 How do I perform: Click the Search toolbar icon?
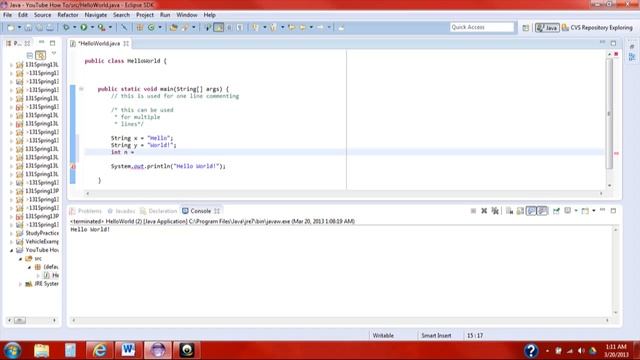tap(185, 27)
